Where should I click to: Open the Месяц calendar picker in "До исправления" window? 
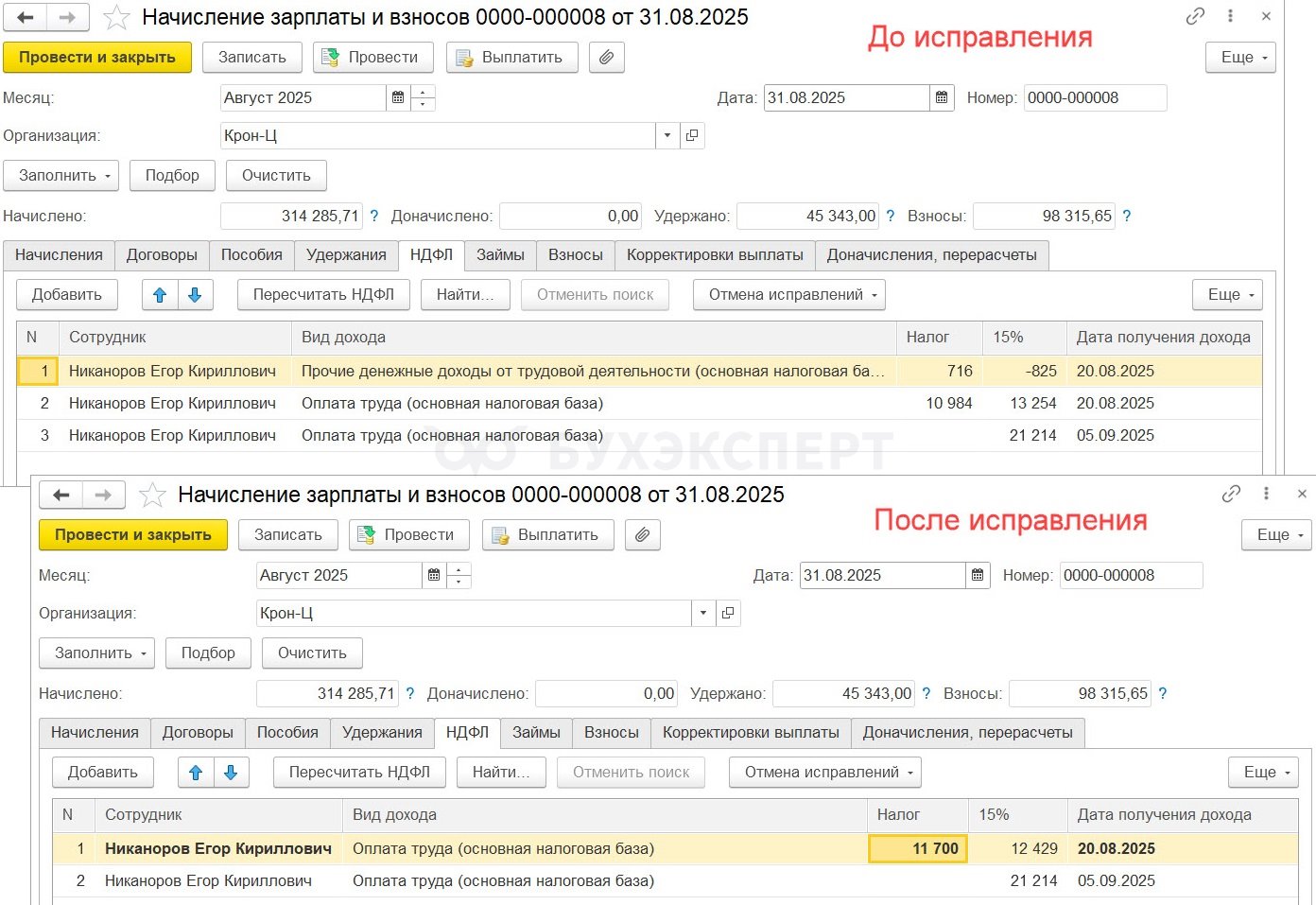(398, 97)
